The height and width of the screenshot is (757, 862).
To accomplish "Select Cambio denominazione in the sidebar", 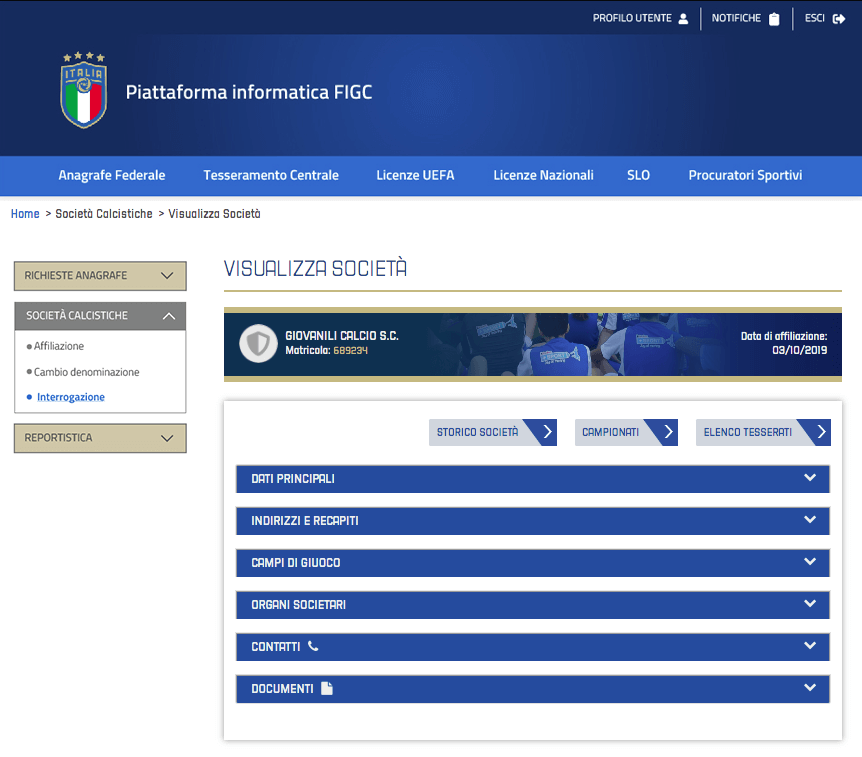I will 86,372.
